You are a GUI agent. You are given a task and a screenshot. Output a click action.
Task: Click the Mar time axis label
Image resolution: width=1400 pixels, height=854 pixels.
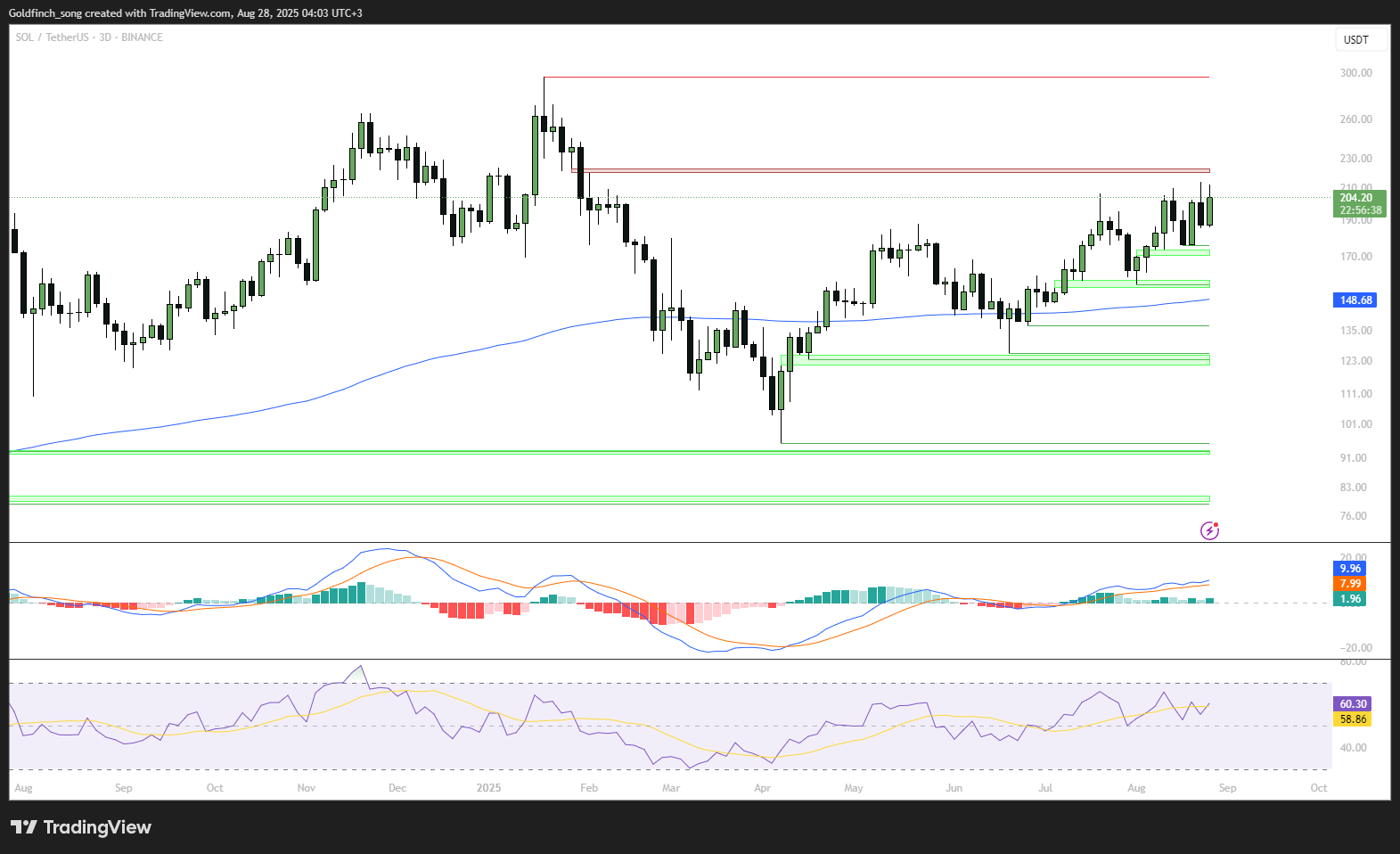point(671,788)
